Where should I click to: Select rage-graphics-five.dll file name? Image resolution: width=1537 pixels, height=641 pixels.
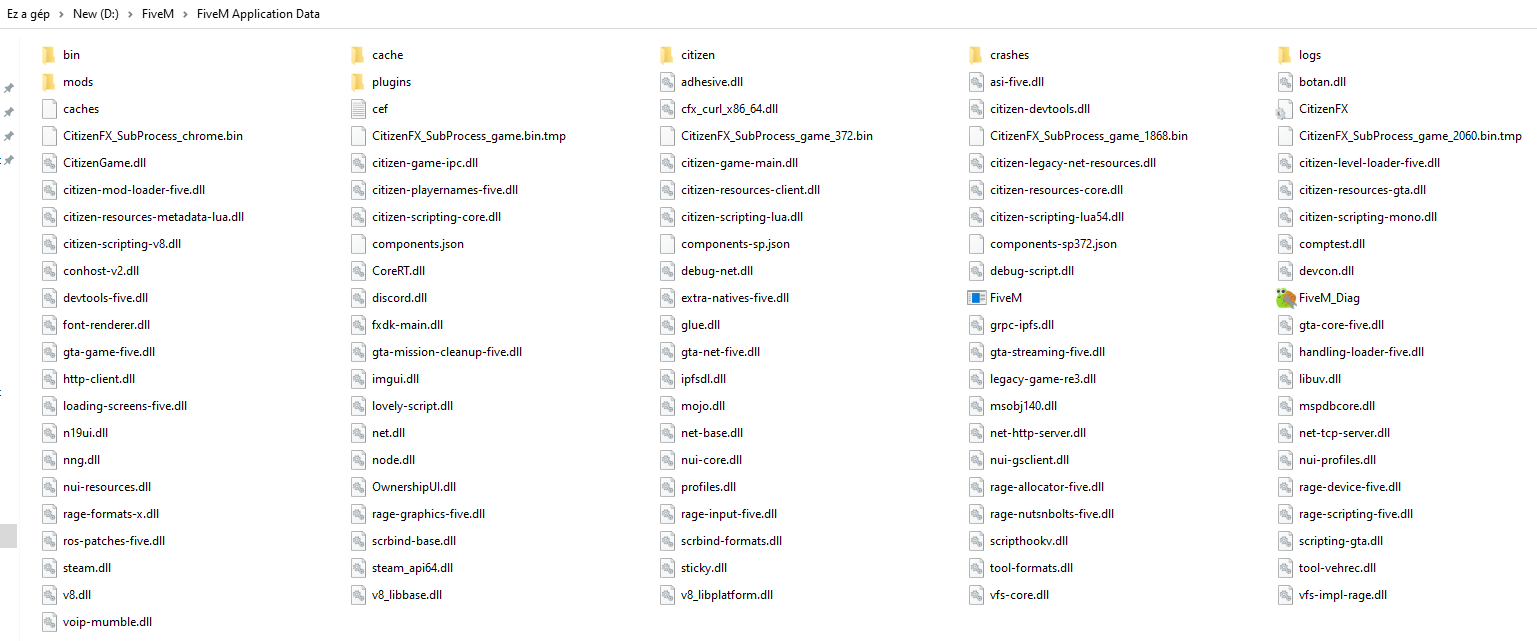tap(428, 514)
